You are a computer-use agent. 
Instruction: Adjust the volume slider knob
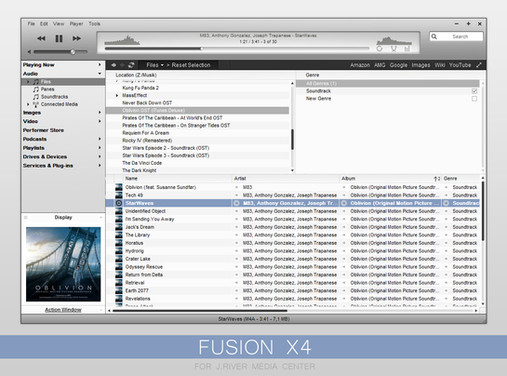73,52
